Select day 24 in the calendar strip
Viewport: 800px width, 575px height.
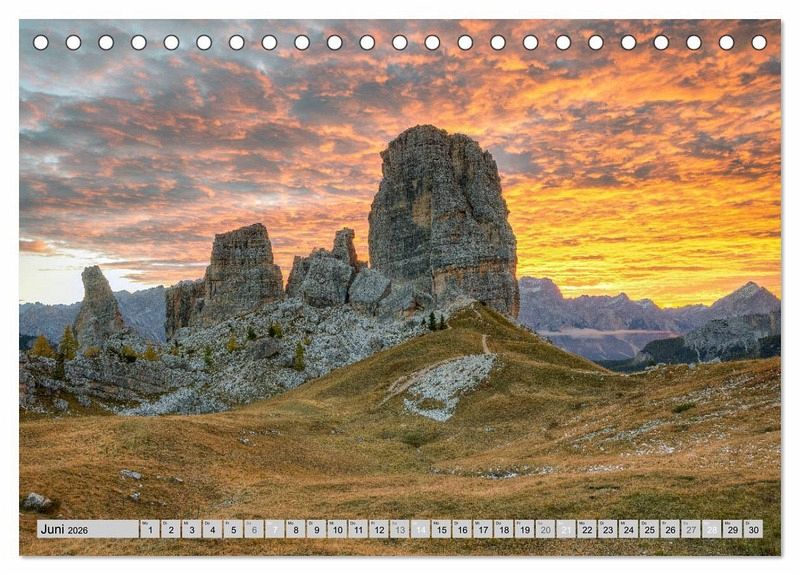(629, 529)
